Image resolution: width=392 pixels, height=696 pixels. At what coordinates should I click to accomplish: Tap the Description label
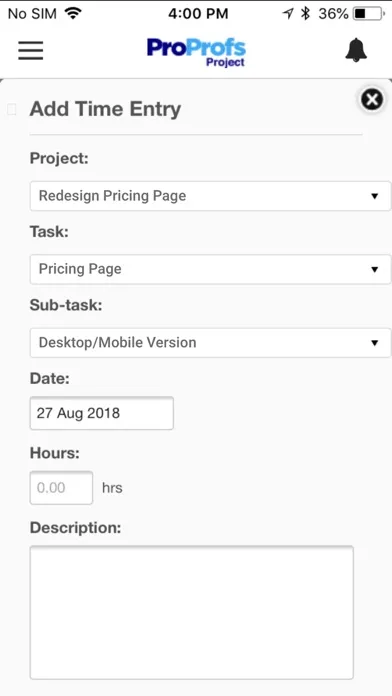(x=75, y=528)
